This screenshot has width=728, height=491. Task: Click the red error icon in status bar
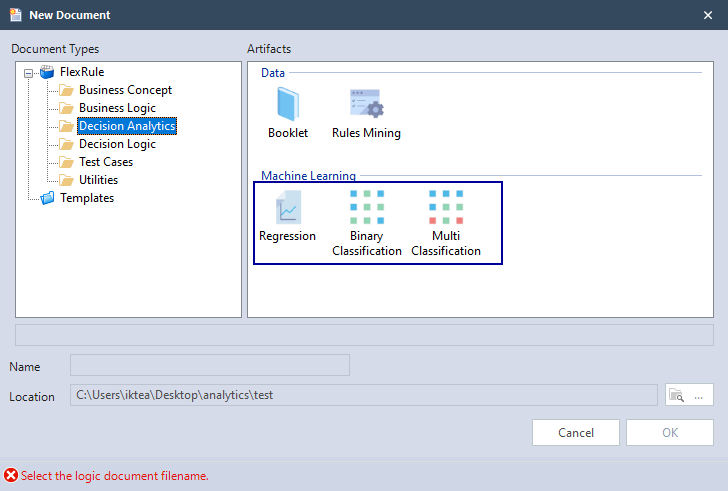pyautogui.click(x=11, y=476)
